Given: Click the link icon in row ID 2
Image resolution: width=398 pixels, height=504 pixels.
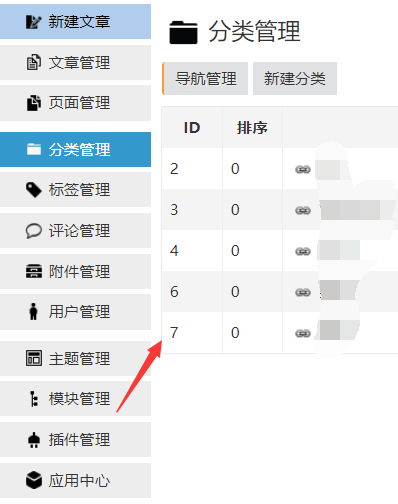Looking at the screenshot, I should (303, 169).
